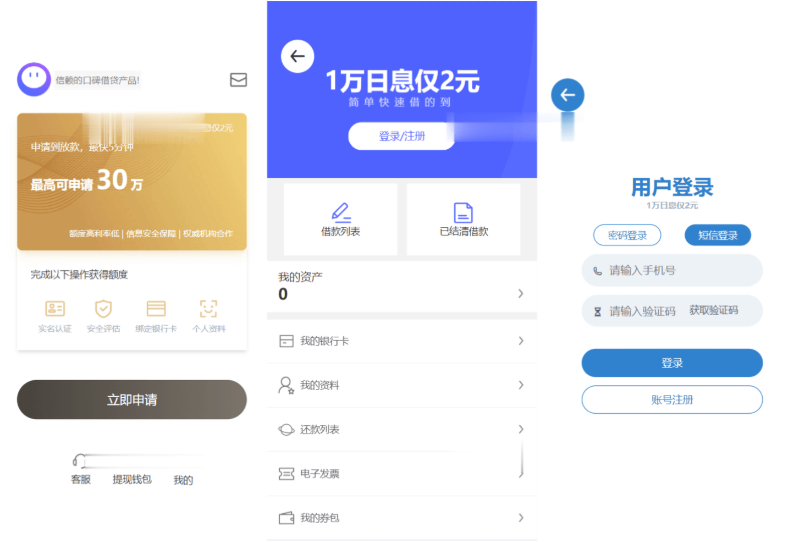
Task: Select the 实名认证 ID card icon
Action: (55, 309)
